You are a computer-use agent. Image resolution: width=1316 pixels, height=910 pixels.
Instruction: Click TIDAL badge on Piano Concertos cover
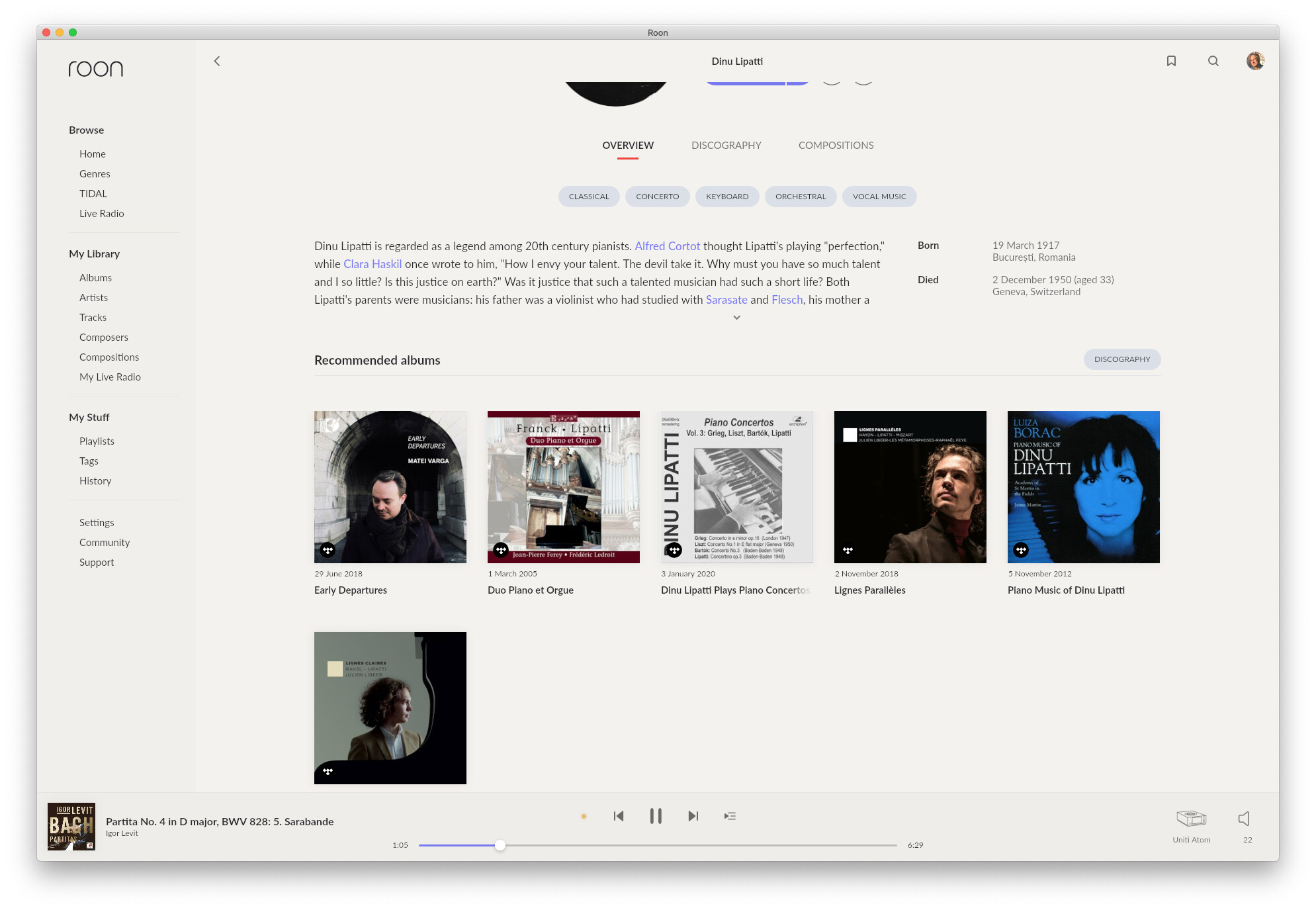[x=674, y=550]
